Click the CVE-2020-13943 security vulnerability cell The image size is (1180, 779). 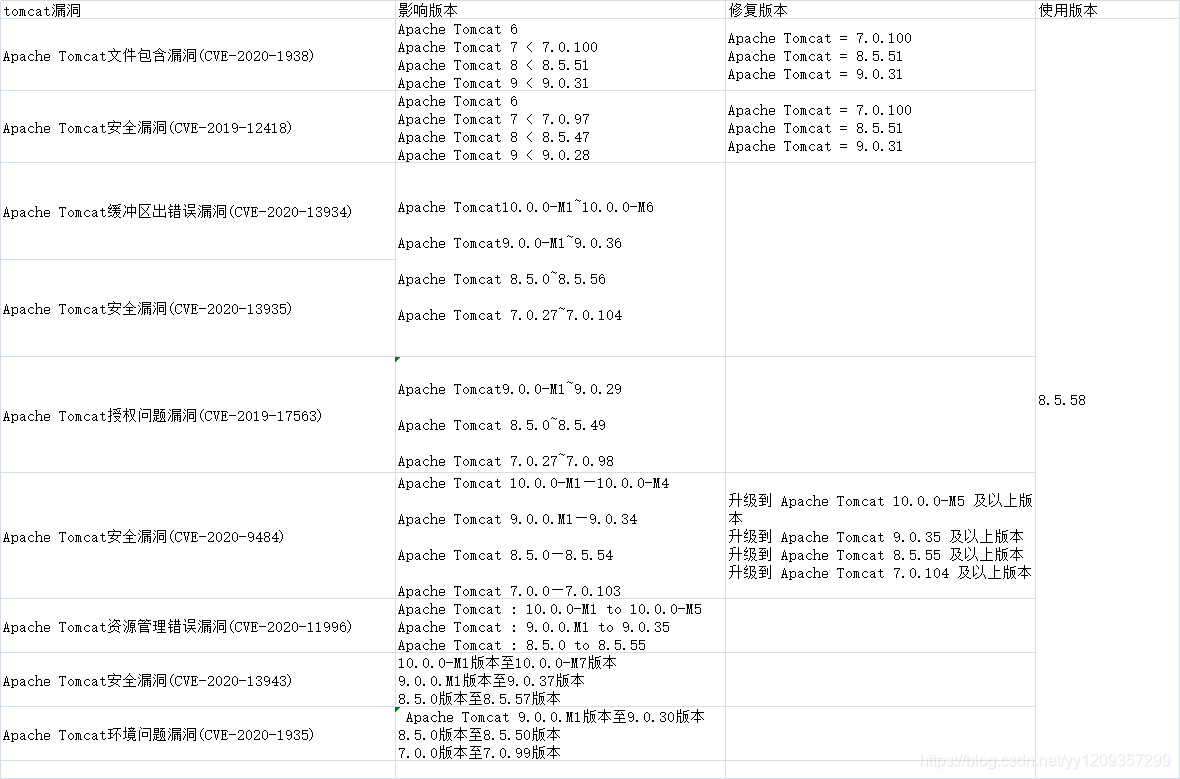[198, 680]
